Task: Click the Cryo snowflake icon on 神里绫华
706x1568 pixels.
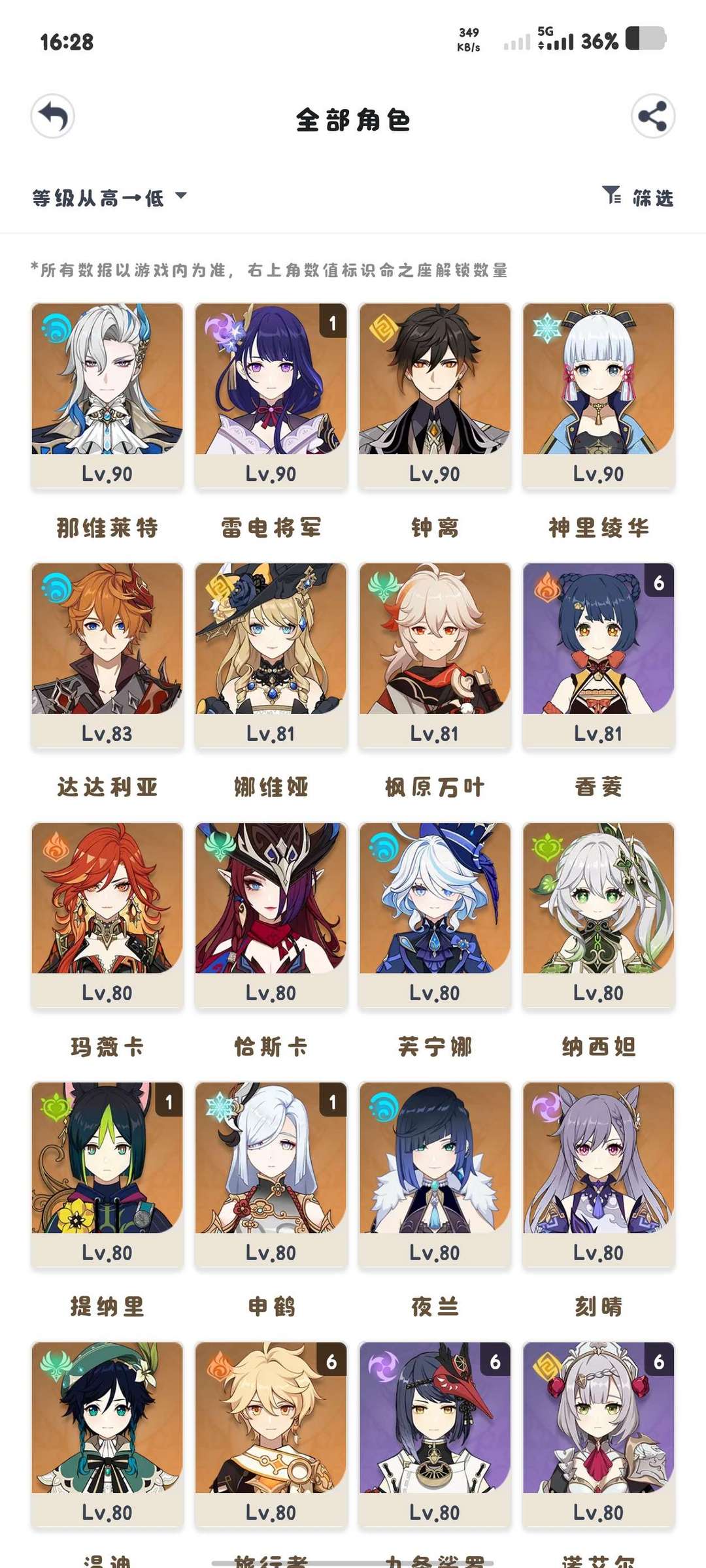Action: pos(546,327)
